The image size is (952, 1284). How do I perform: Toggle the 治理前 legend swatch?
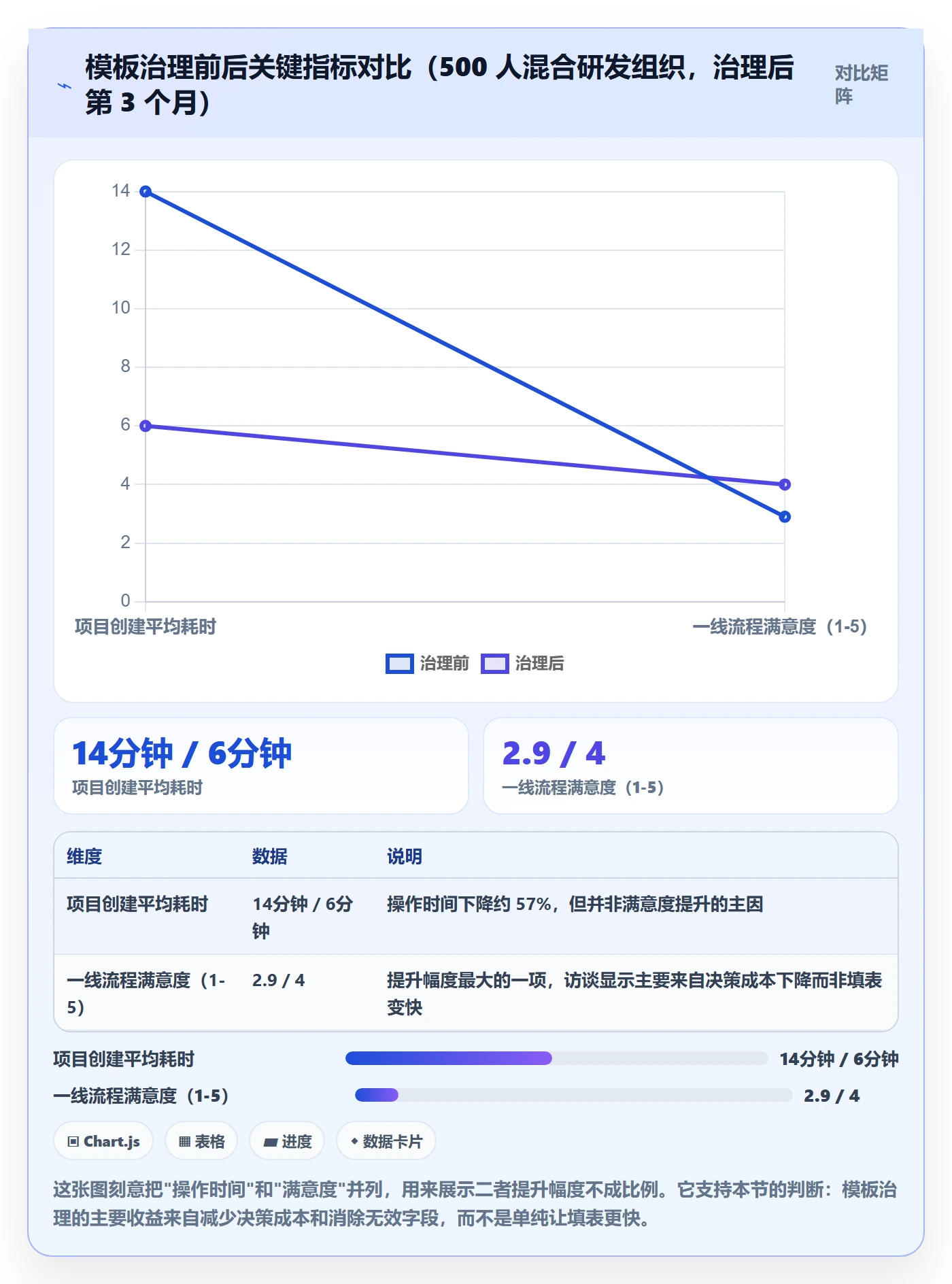[x=399, y=664]
